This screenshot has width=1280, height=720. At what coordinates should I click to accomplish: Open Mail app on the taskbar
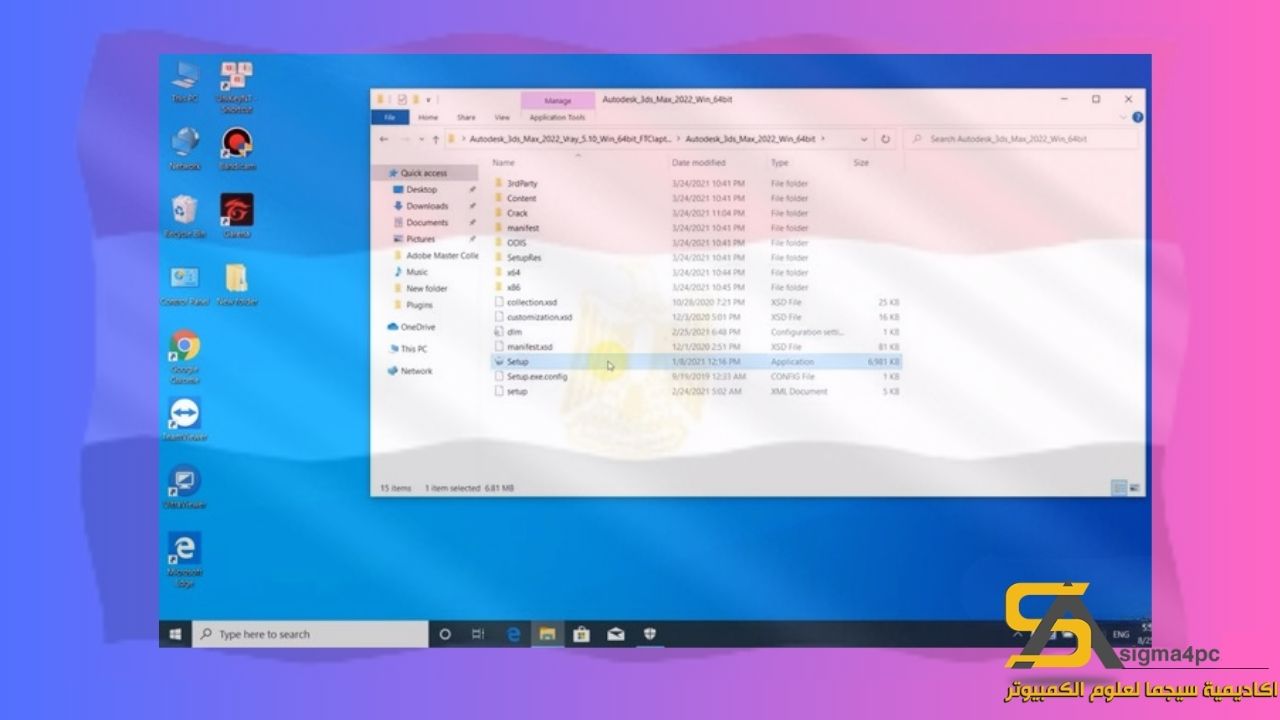pyautogui.click(x=617, y=634)
